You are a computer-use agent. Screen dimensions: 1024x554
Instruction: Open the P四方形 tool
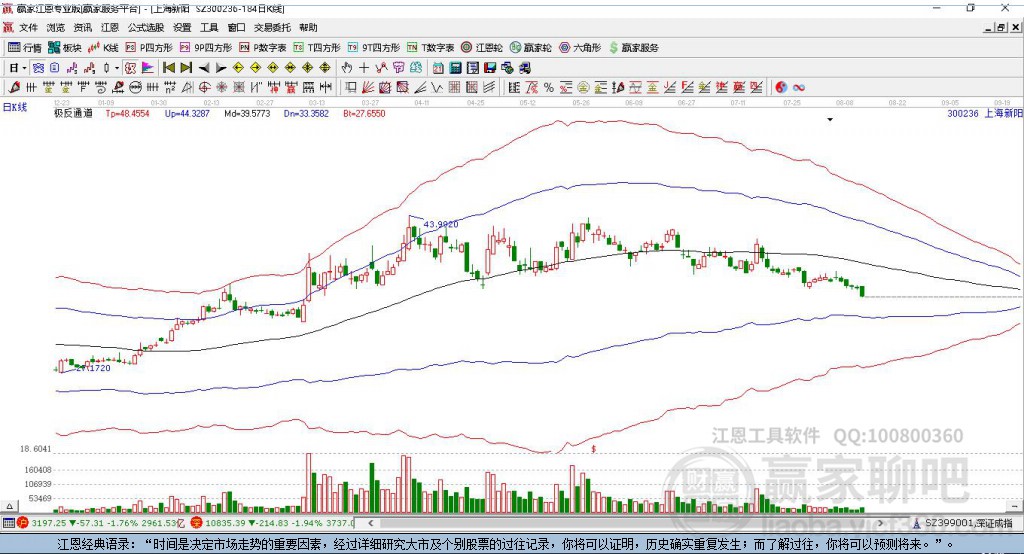149,48
